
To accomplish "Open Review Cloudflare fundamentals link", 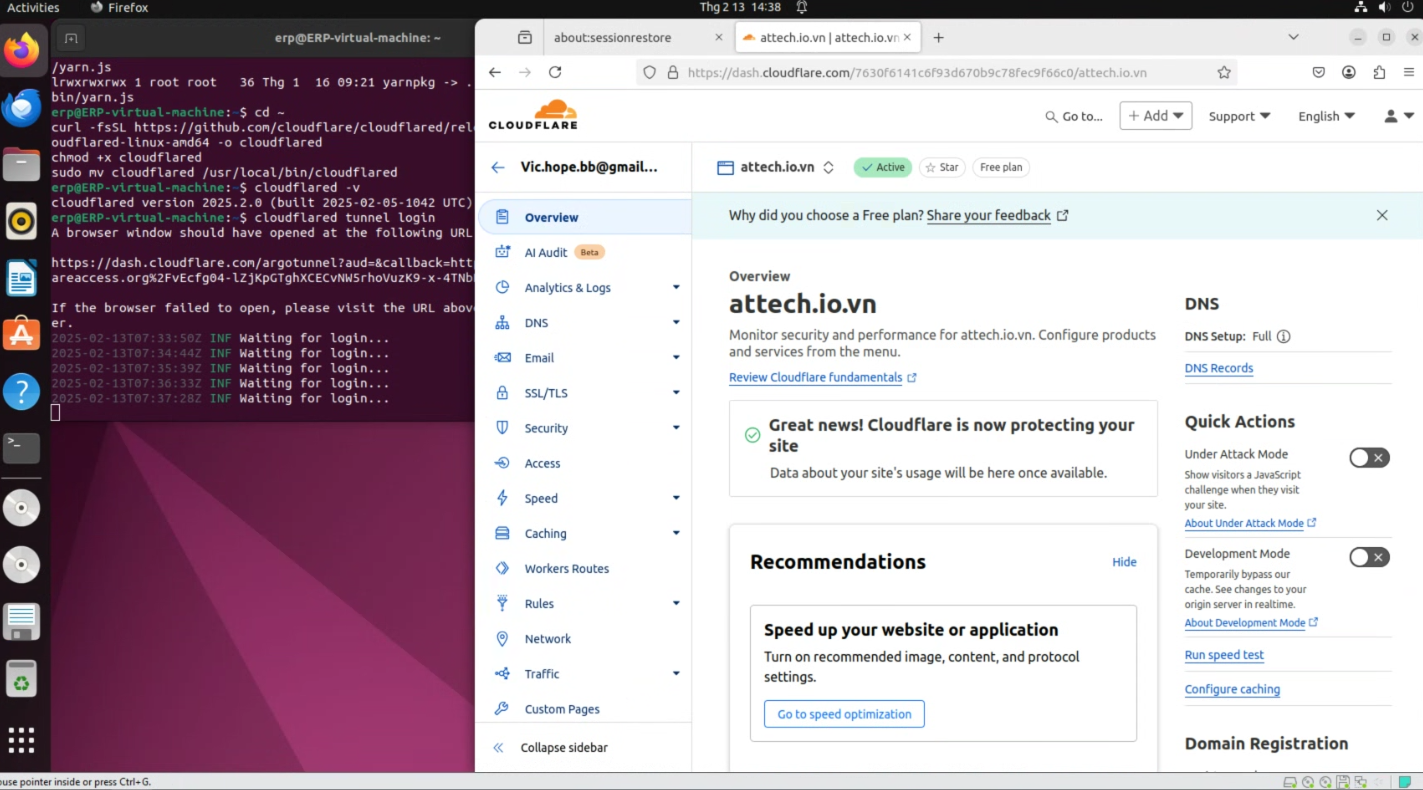I will [816, 377].
